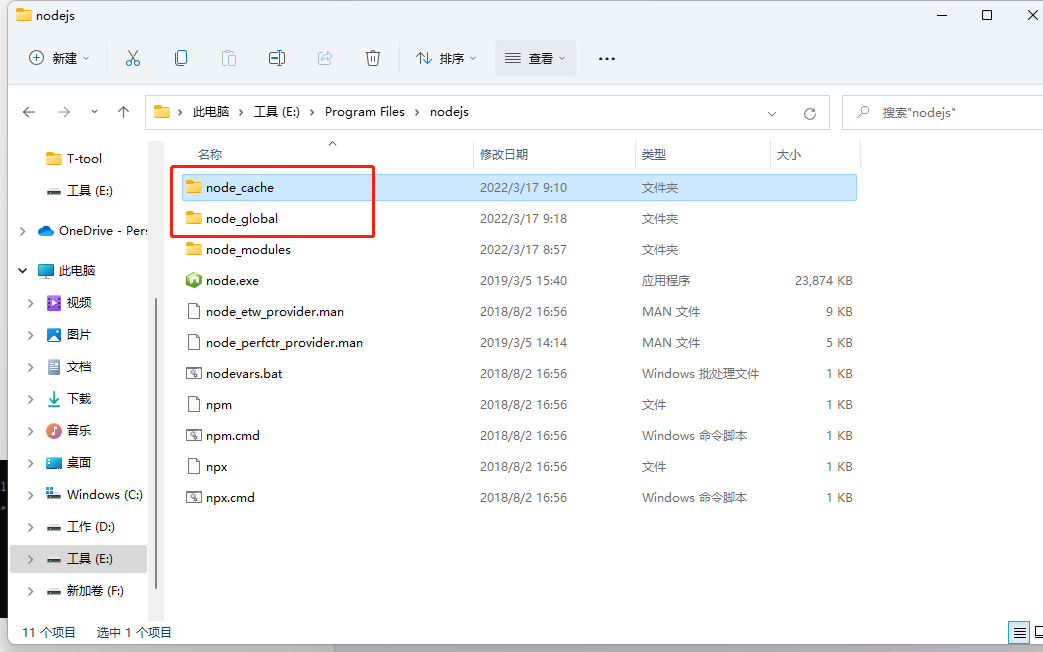Click folder icon at address bar start
Image resolution: width=1043 pixels, height=652 pixels.
(162, 112)
